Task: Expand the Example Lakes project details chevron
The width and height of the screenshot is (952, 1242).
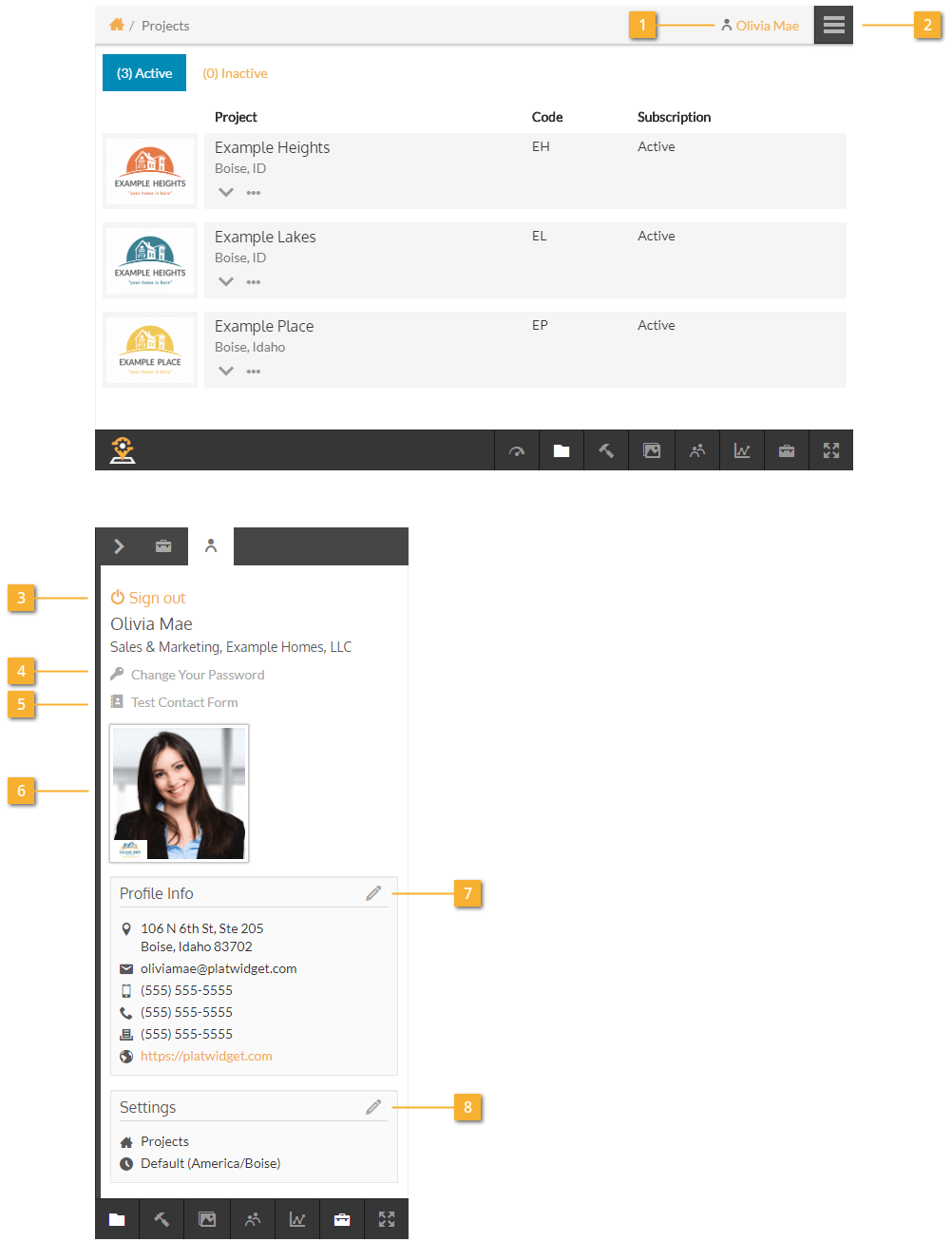Action: (x=226, y=282)
